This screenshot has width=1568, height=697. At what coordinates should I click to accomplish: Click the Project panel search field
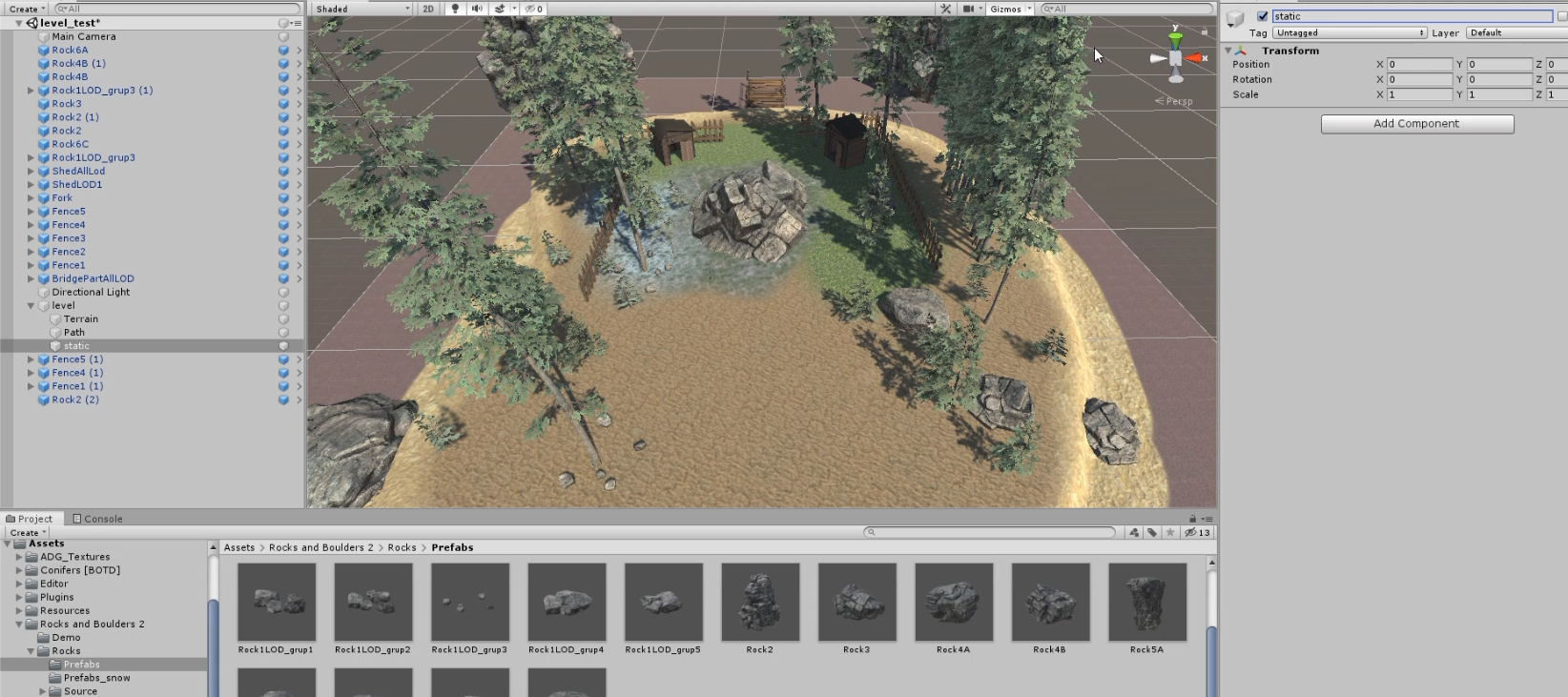pyautogui.click(x=990, y=532)
